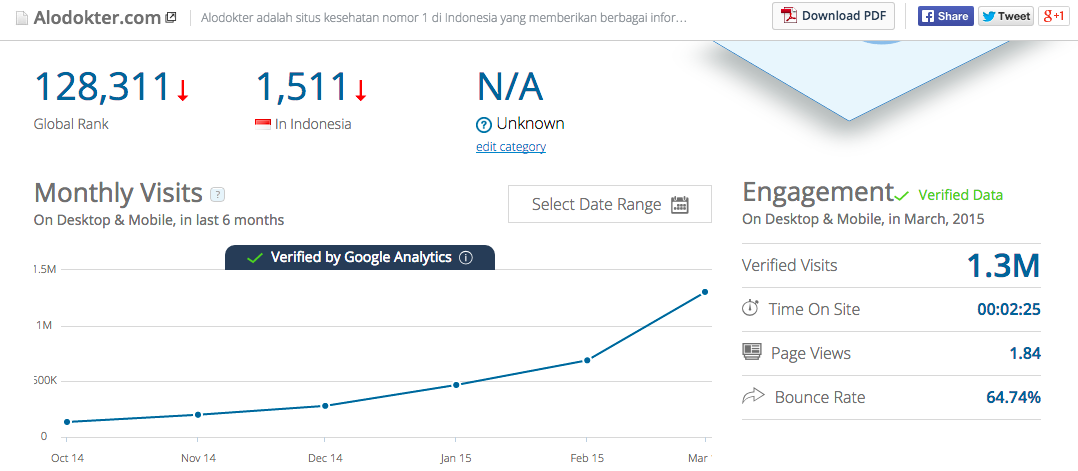Open external link icon beside Alodokter.com
This screenshot has width=1078, height=471.
tap(171, 18)
